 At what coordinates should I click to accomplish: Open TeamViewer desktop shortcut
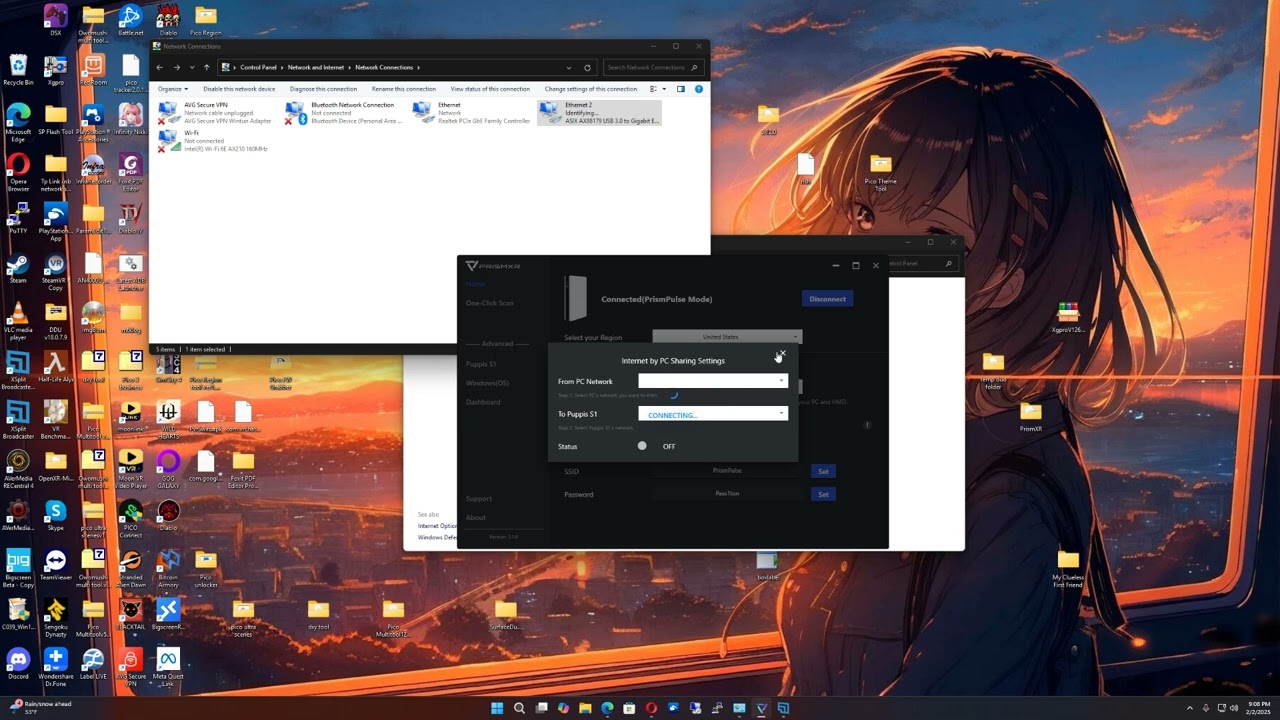[x=55, y=565]
